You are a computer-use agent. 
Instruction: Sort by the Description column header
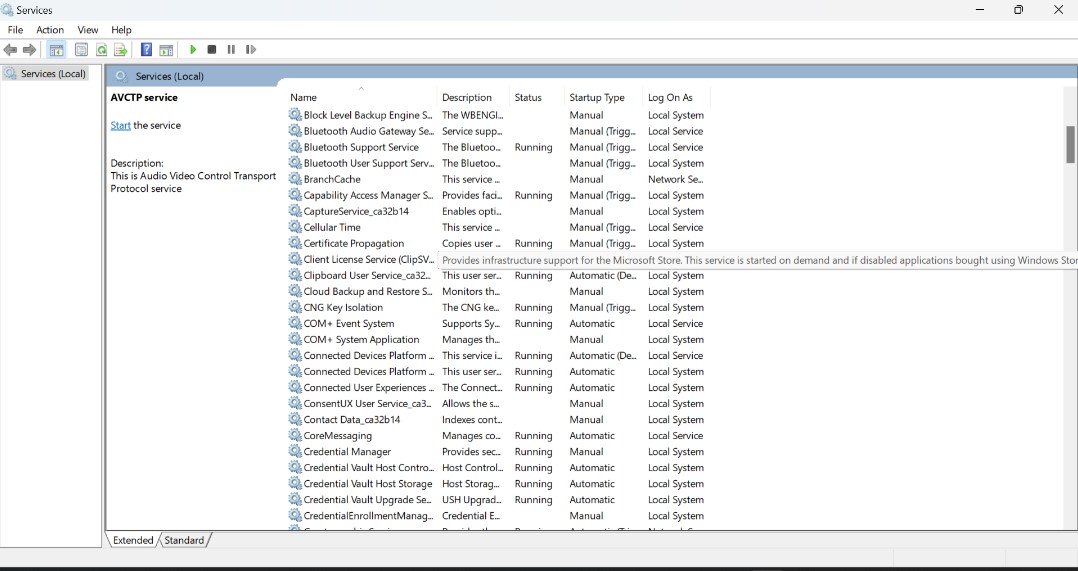(467, 98)
